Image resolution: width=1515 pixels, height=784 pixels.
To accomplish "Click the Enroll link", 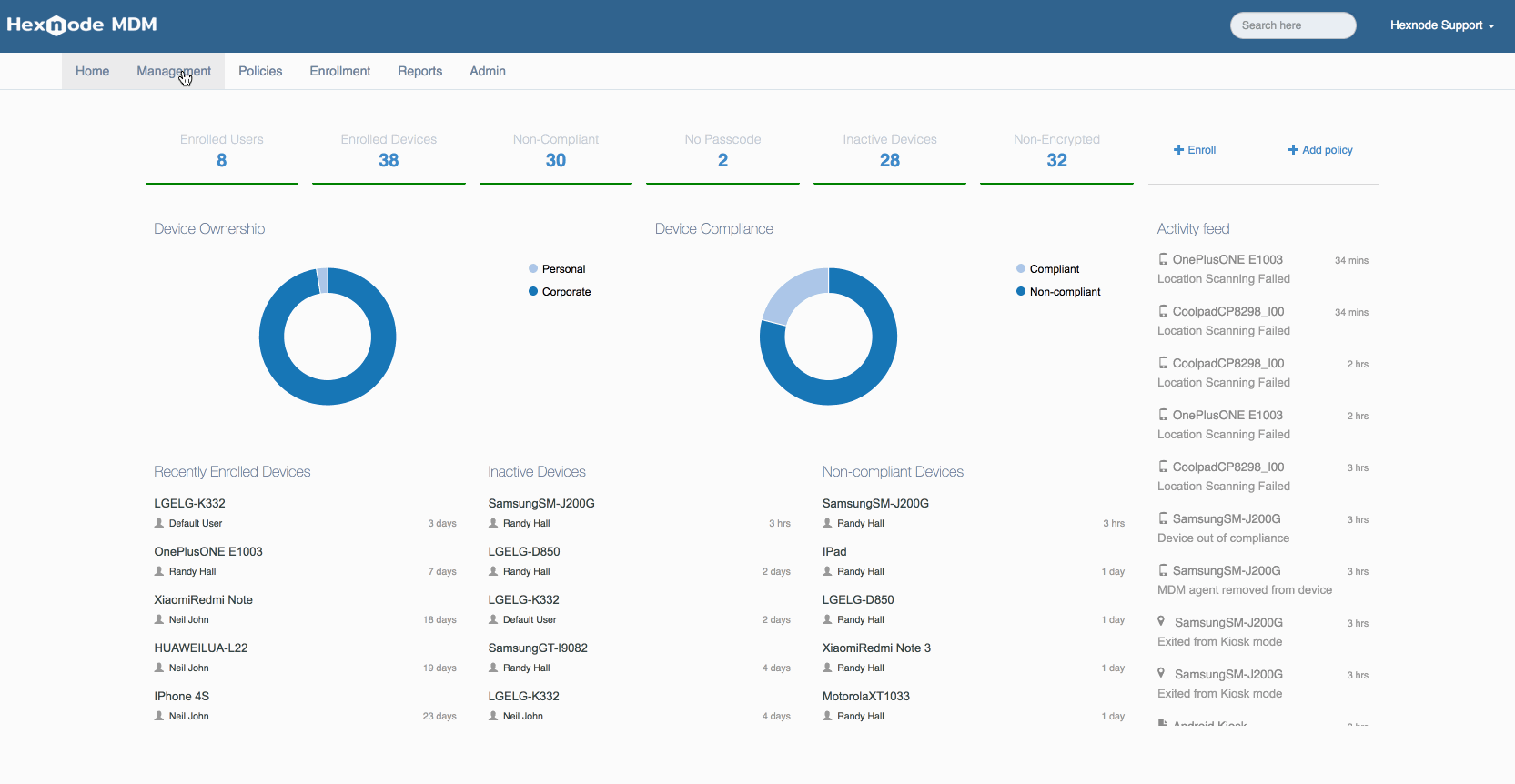I will click(1195, 150).
